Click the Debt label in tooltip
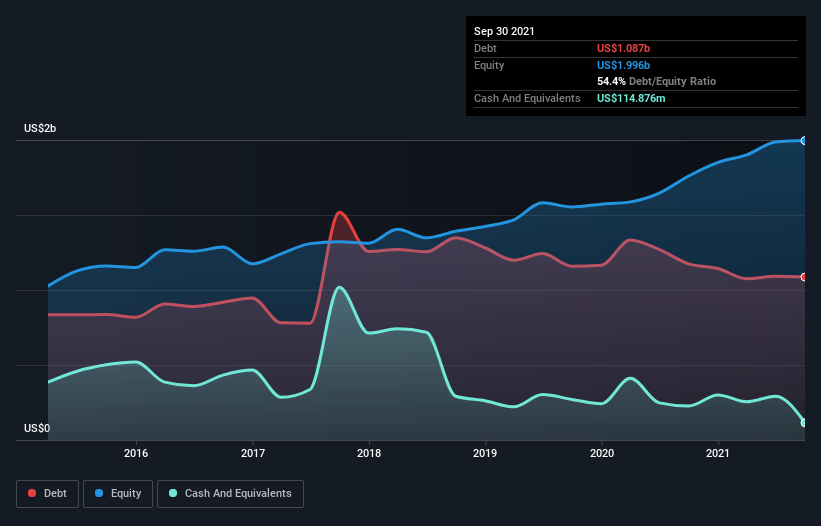The image size is (821, 526). click(x=485, y=48)
